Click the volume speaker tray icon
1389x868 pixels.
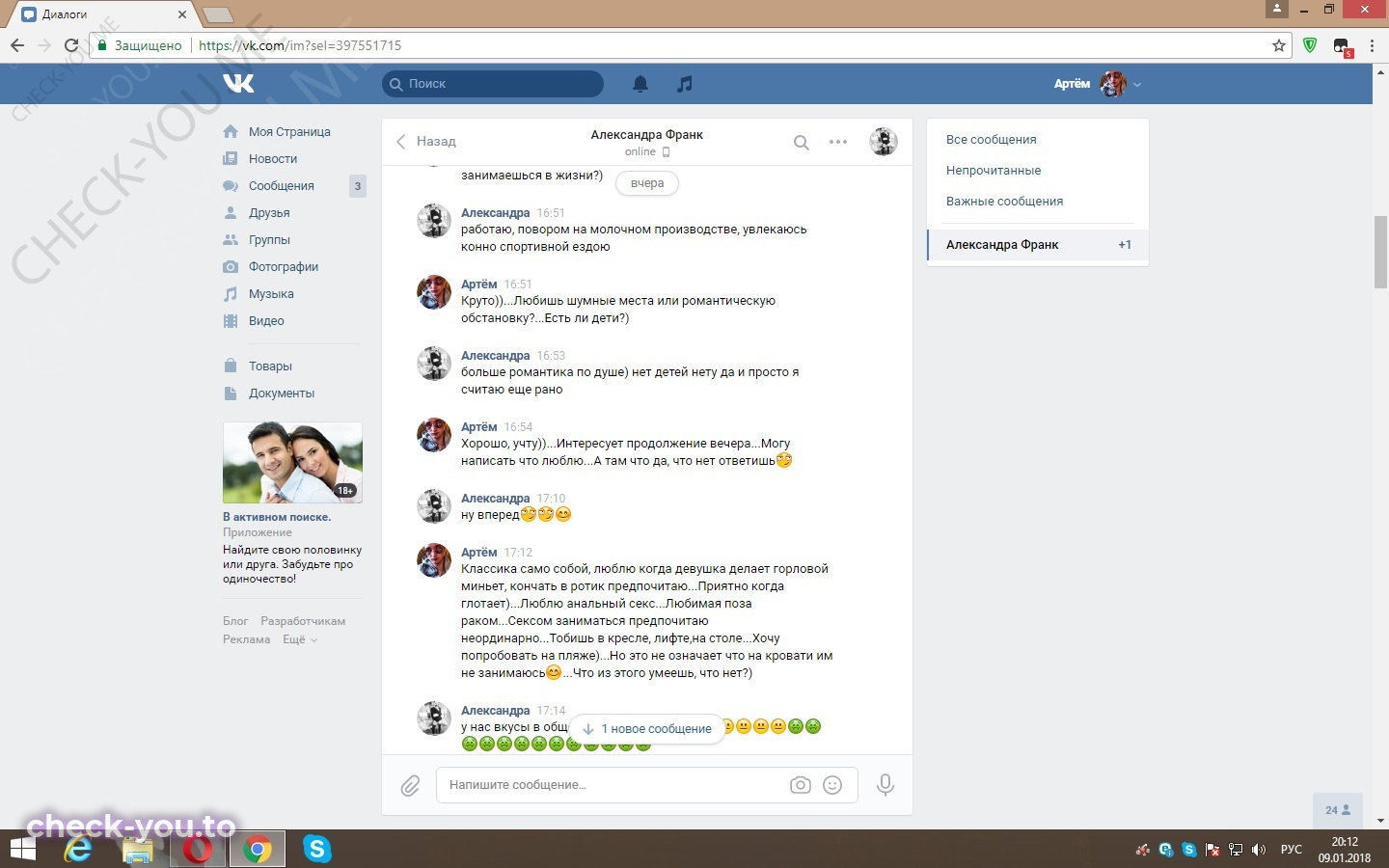coord(1259,850)
